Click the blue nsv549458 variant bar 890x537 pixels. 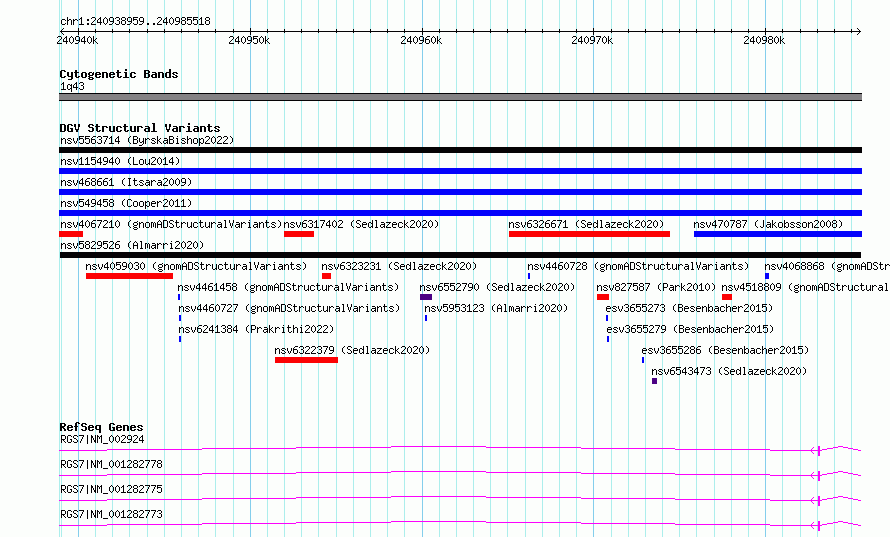click(460, 213)
